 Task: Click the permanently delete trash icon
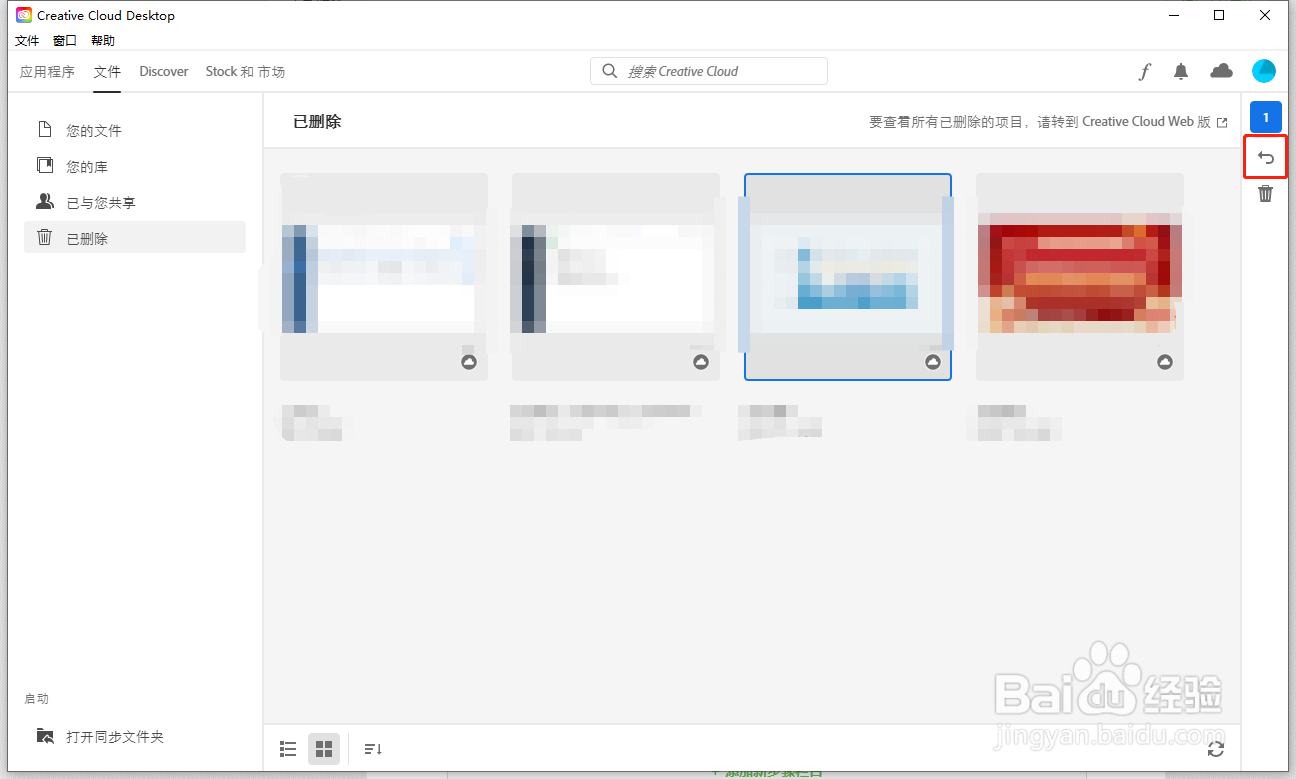pyautogui.click(x=1265, y=194)
